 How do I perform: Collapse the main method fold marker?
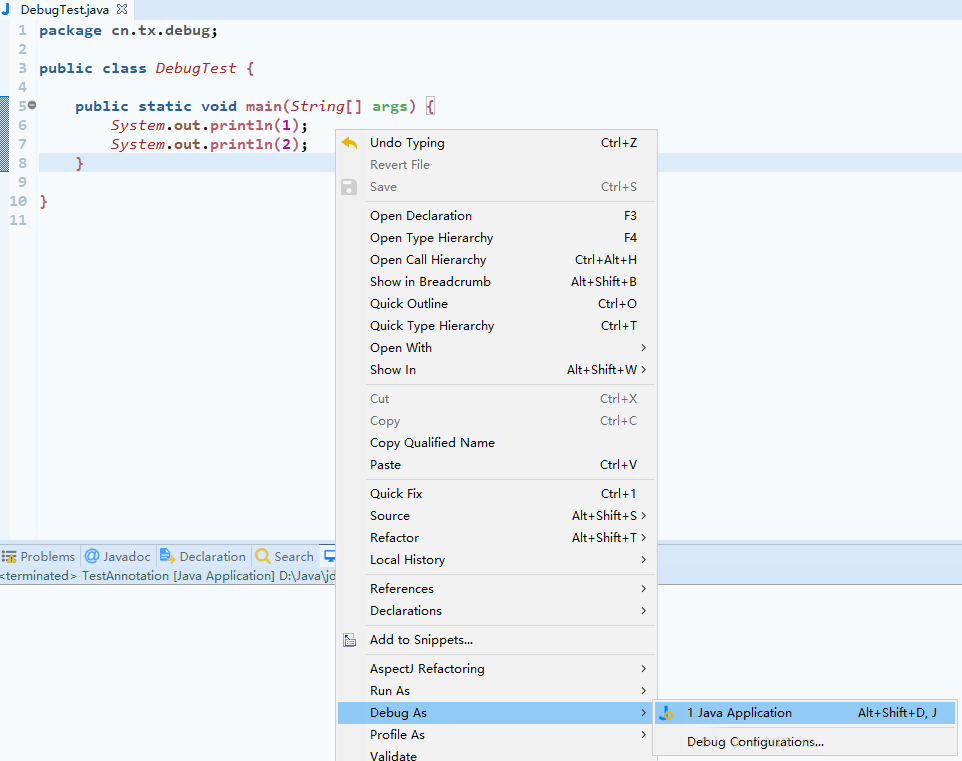tap(32, 106)
